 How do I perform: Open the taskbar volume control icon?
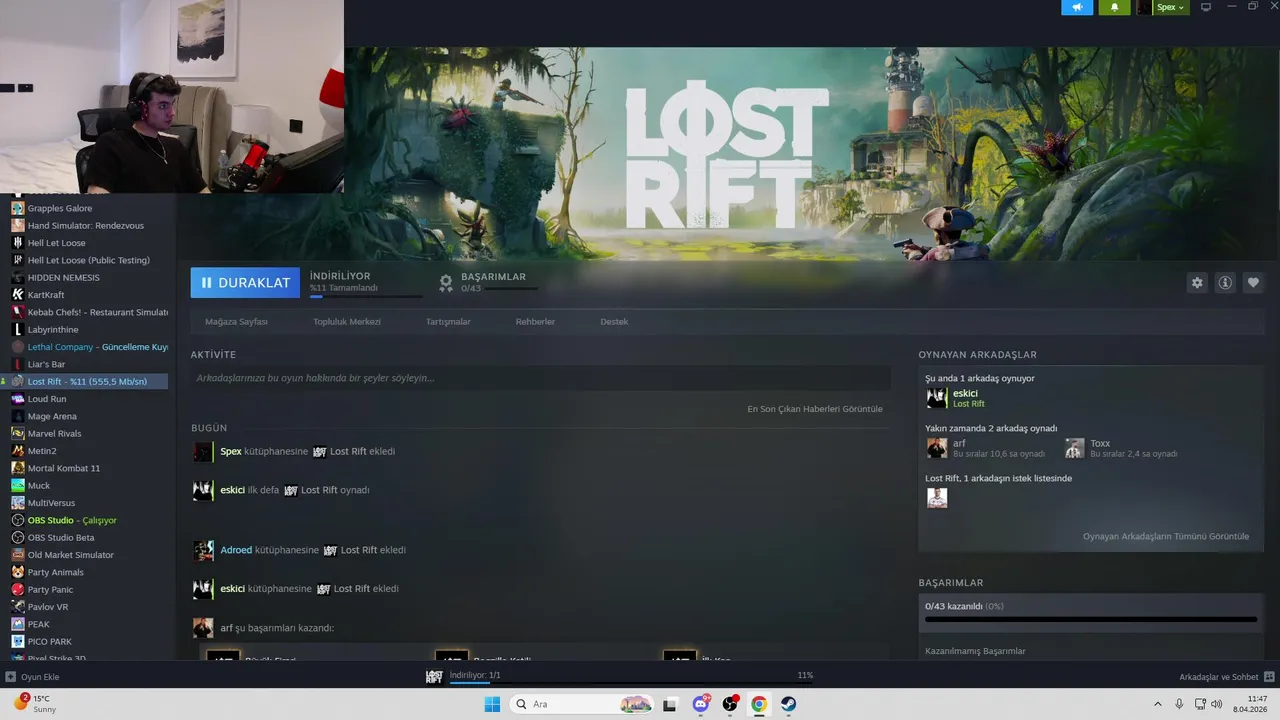tap(1217, 704)
